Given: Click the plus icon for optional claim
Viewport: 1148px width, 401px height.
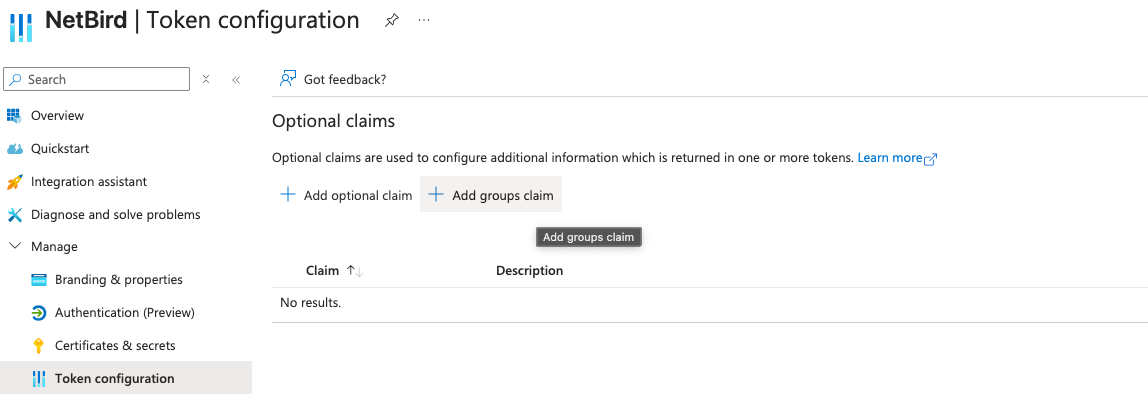Looking at the screenshot, I should [288, 195].
